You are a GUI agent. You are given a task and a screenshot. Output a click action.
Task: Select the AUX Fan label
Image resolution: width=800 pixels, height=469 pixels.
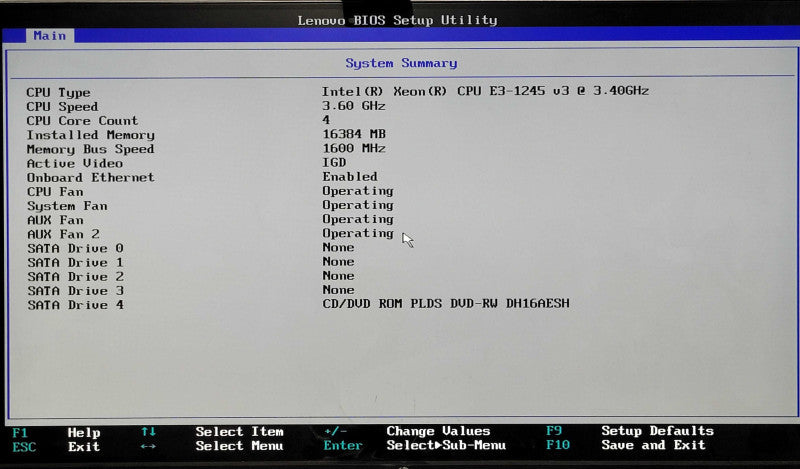click(55, 220)
